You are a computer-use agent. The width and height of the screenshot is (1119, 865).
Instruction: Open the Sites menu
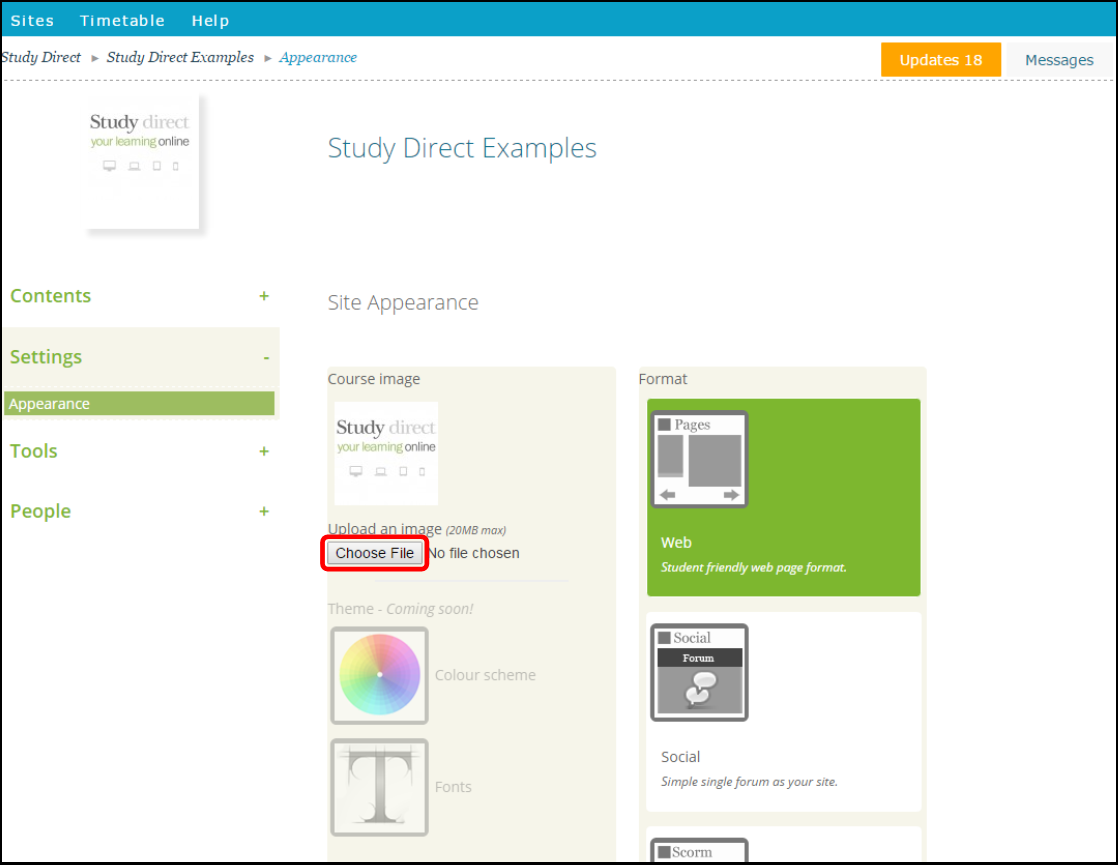point(32,21)
